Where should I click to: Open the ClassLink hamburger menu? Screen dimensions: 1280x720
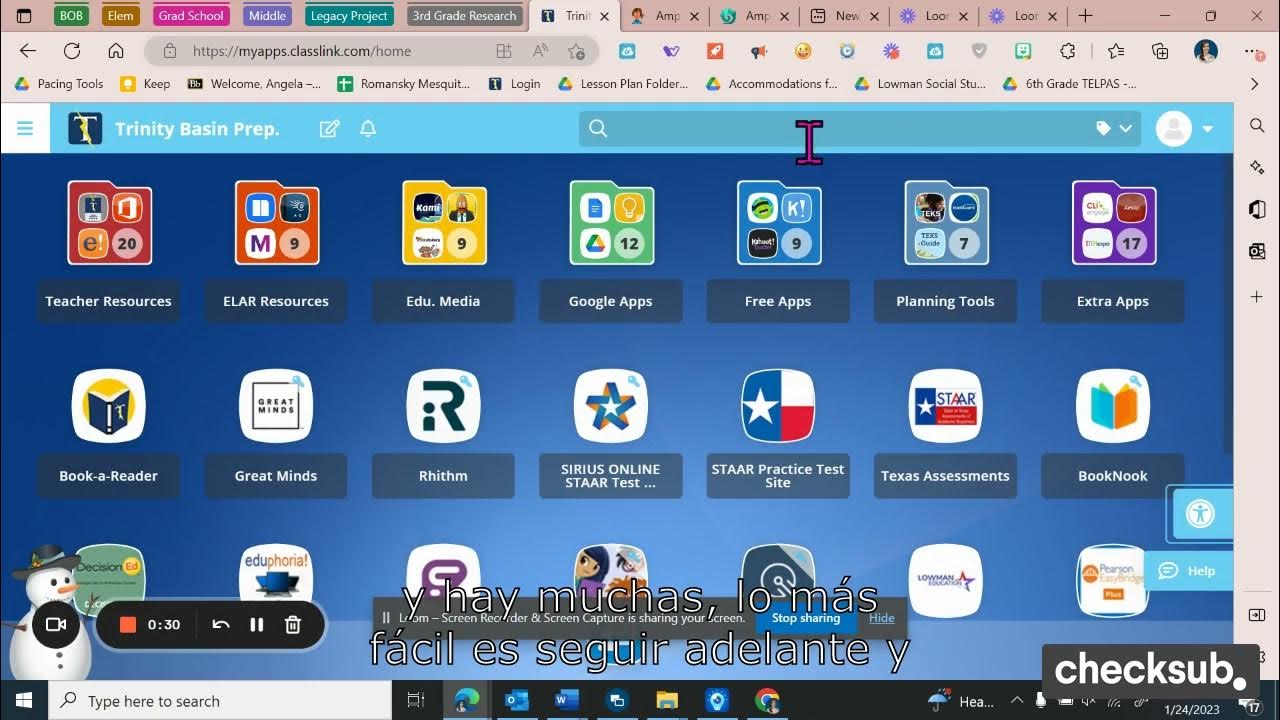tap(25, 128)
